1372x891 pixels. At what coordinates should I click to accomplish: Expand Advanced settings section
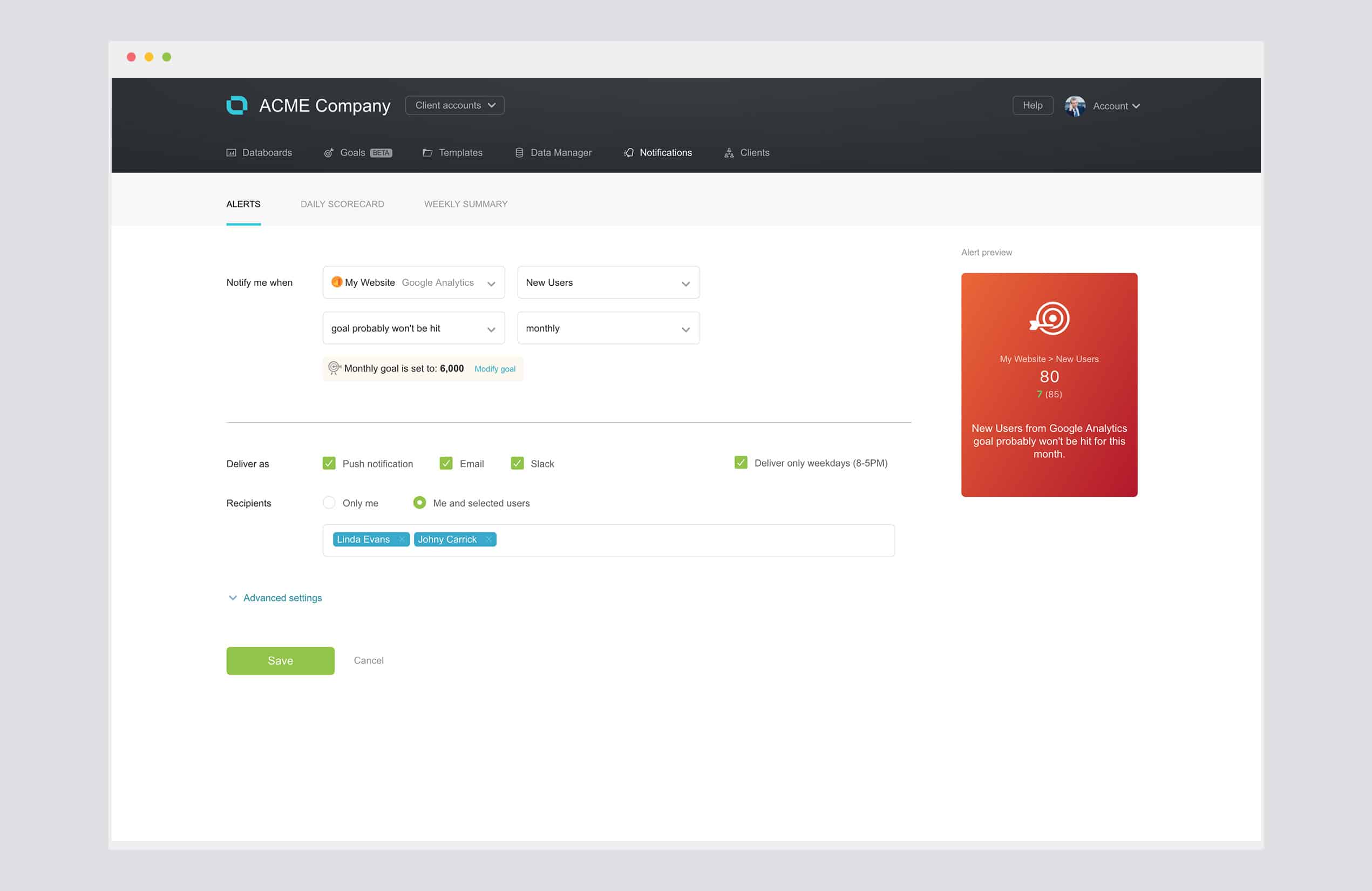pyautogui.click(x=282, y=597)
